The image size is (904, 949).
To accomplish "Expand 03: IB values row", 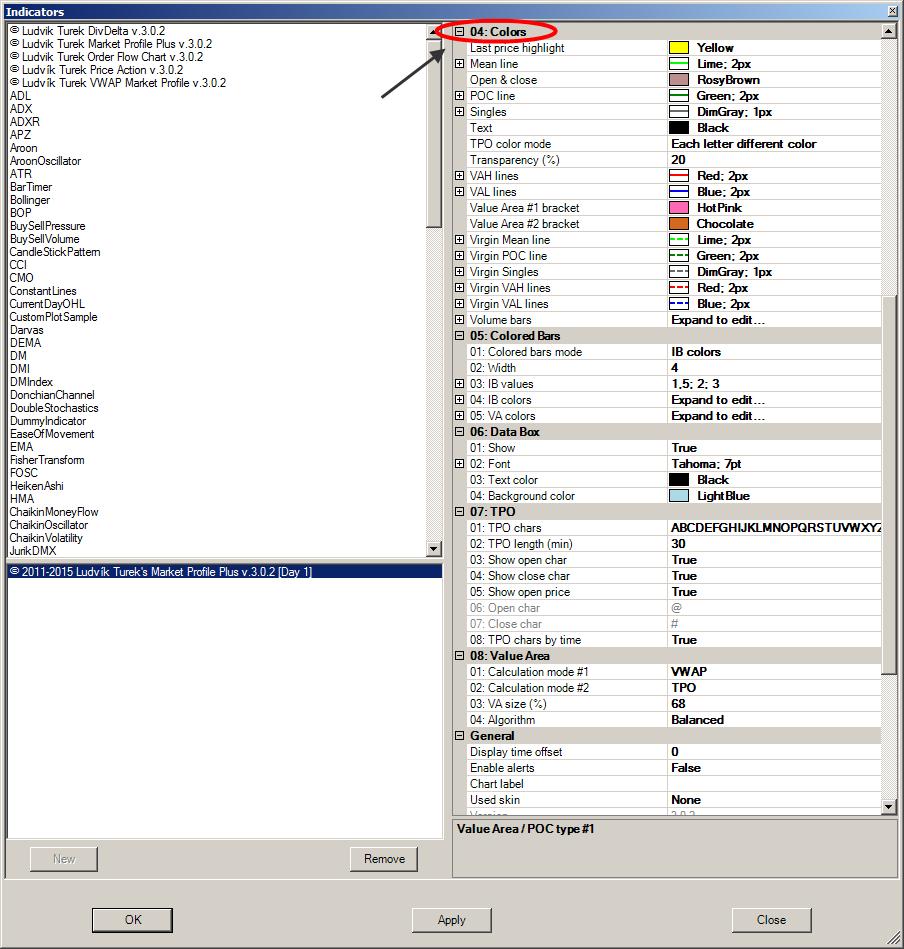I will click(459, 384).
